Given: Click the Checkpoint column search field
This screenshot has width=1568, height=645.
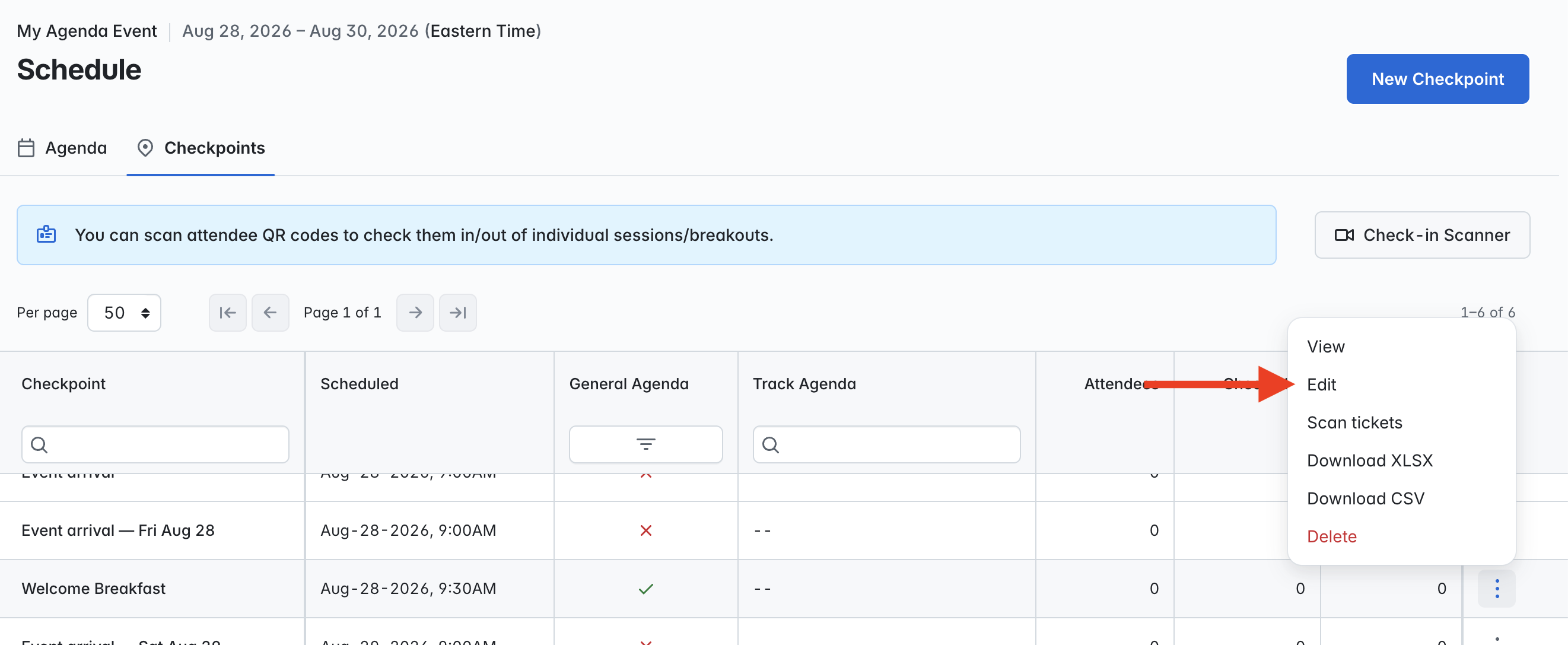Looking at the screenshot, I should (x=155, y=444).
